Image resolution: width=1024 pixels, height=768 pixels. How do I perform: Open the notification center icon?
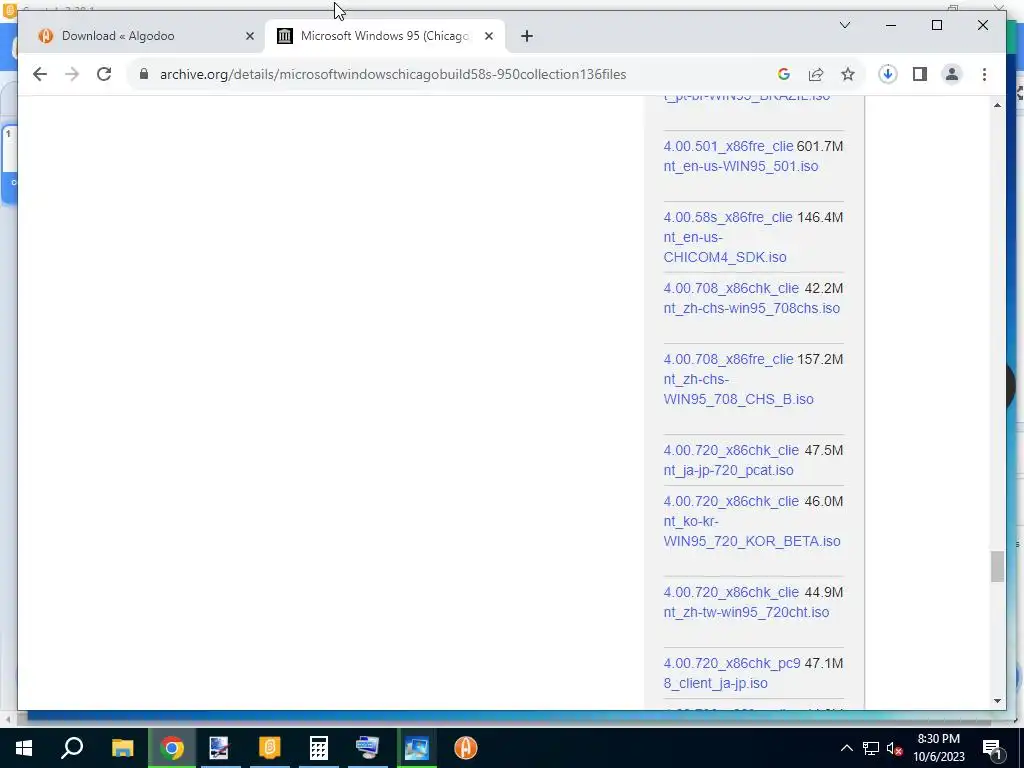(x=992, y=748)
